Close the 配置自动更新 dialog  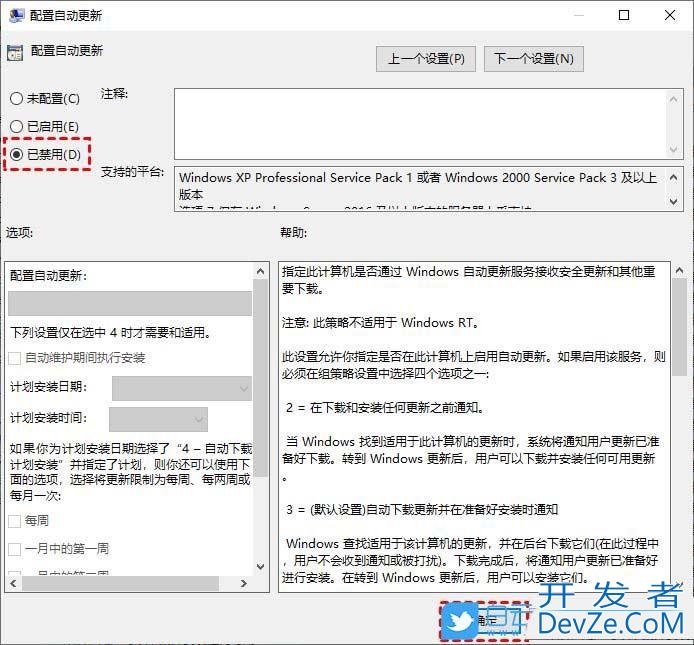click(670, 15)
